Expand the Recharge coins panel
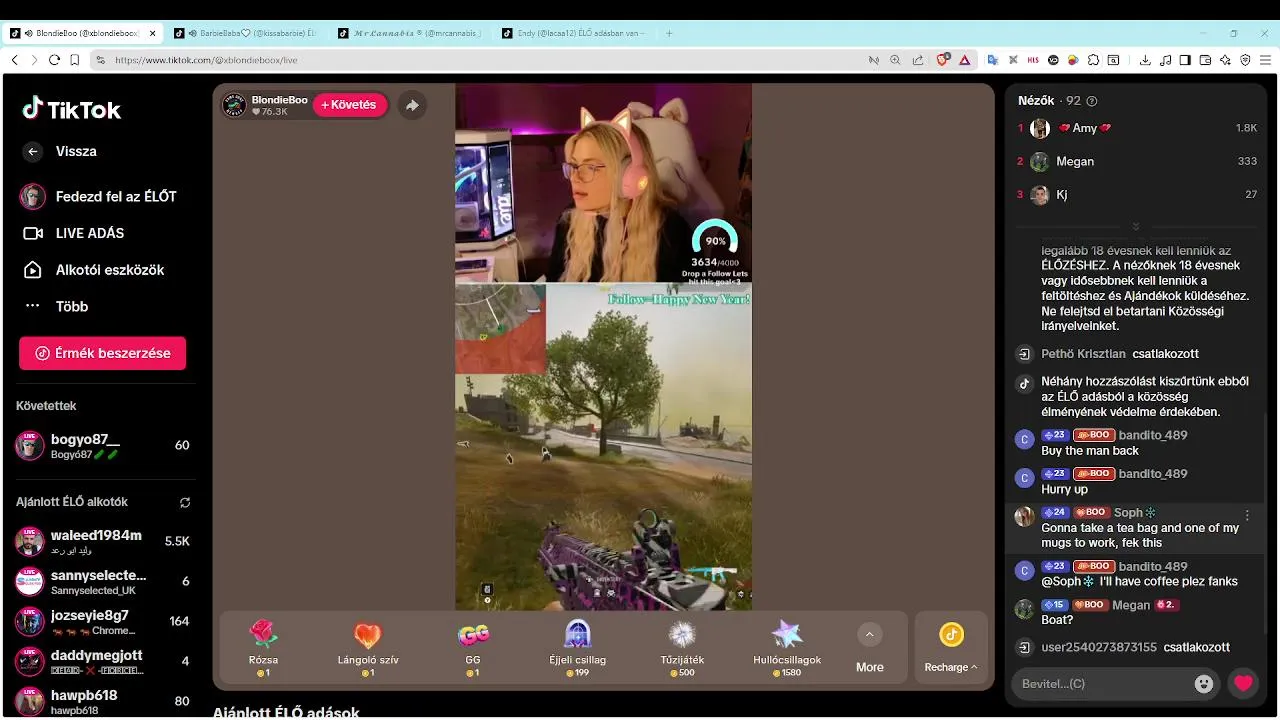Screen dimensions: 1280x720 [x=951, y=648]
